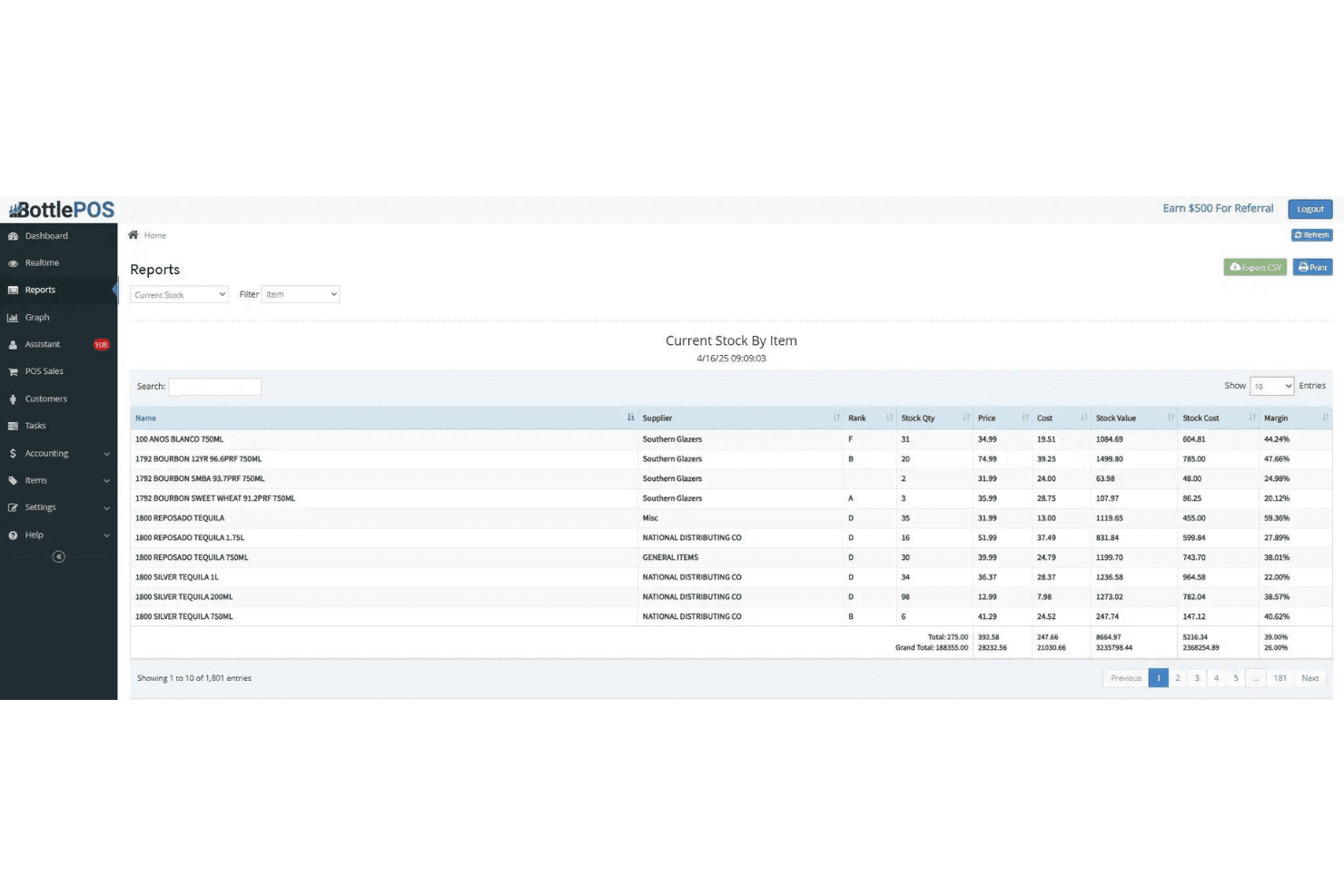Click the BottlePOS logo
The width and height of the screenshot is (1344, 896).
[62, 210]
